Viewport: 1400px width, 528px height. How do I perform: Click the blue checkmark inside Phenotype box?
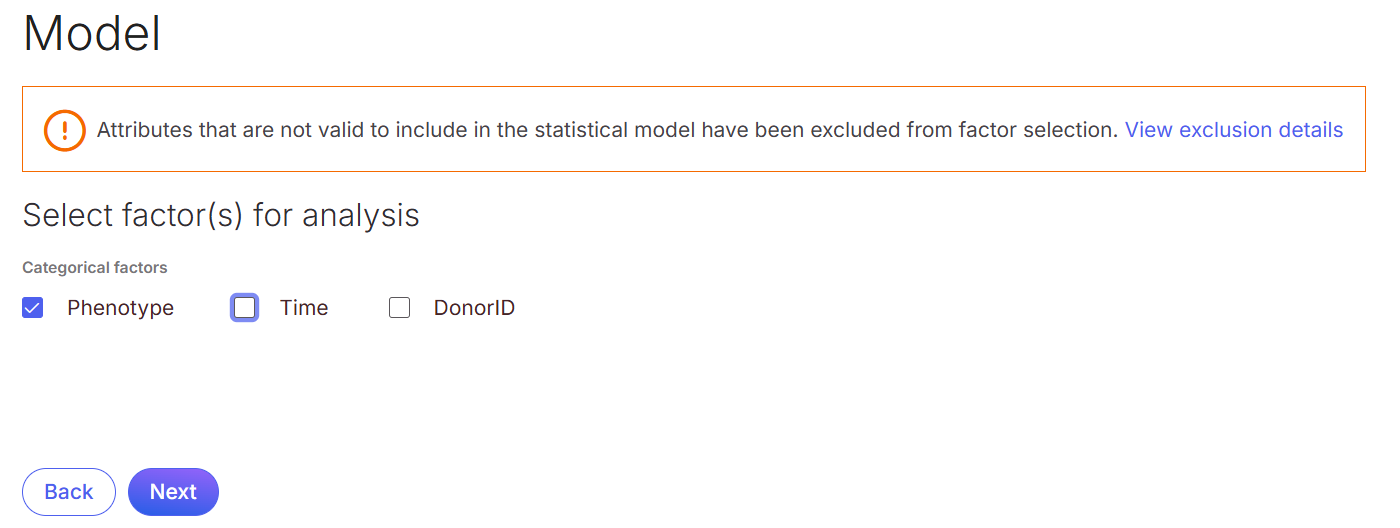pyautogui.click(x=33, y=308)
